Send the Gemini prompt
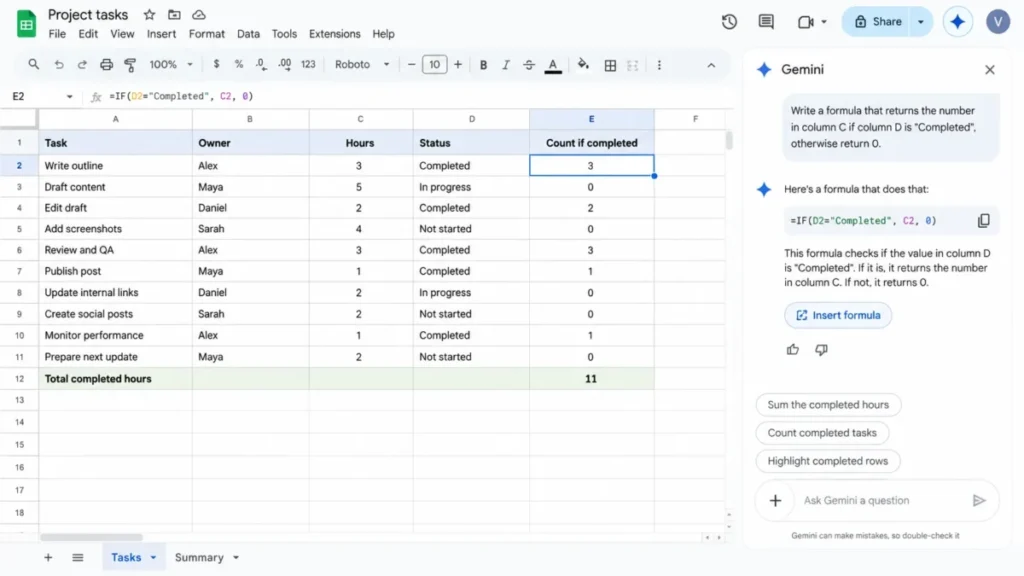The image size is (1024, 576). (979, 500)
